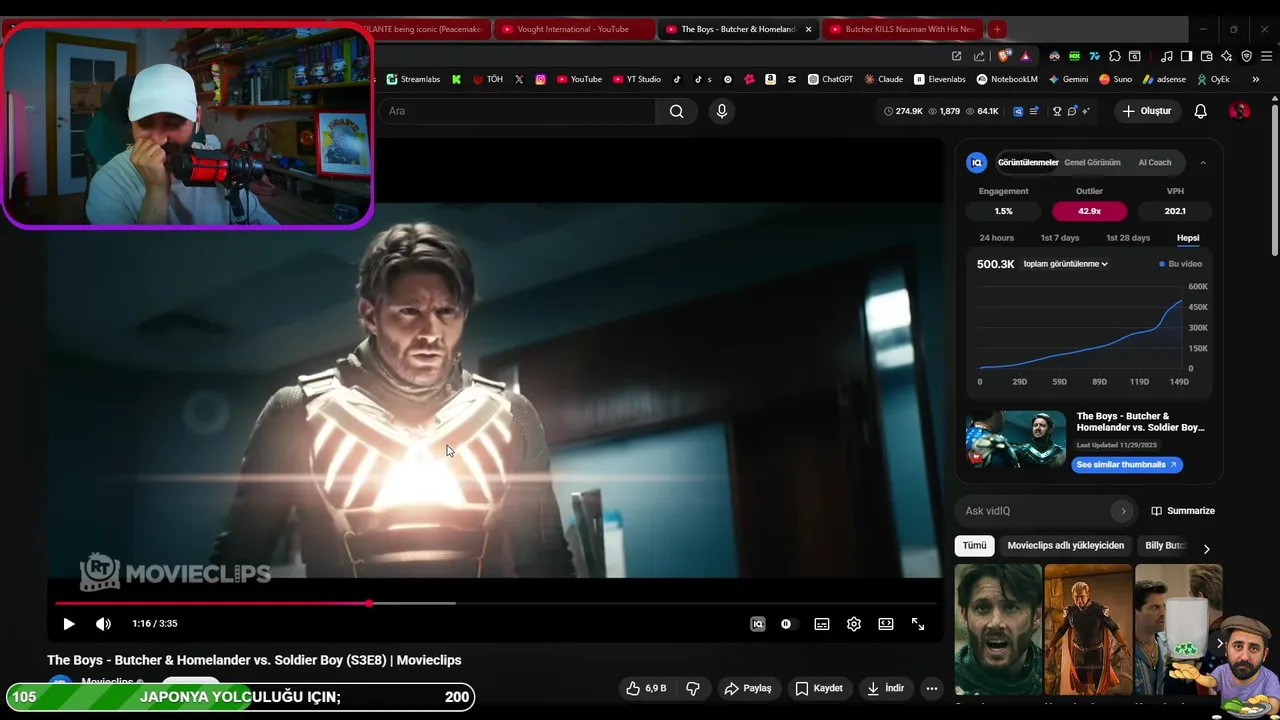
Task: Open the X (Twitter) bookmark icon
Action: (519, 79)
